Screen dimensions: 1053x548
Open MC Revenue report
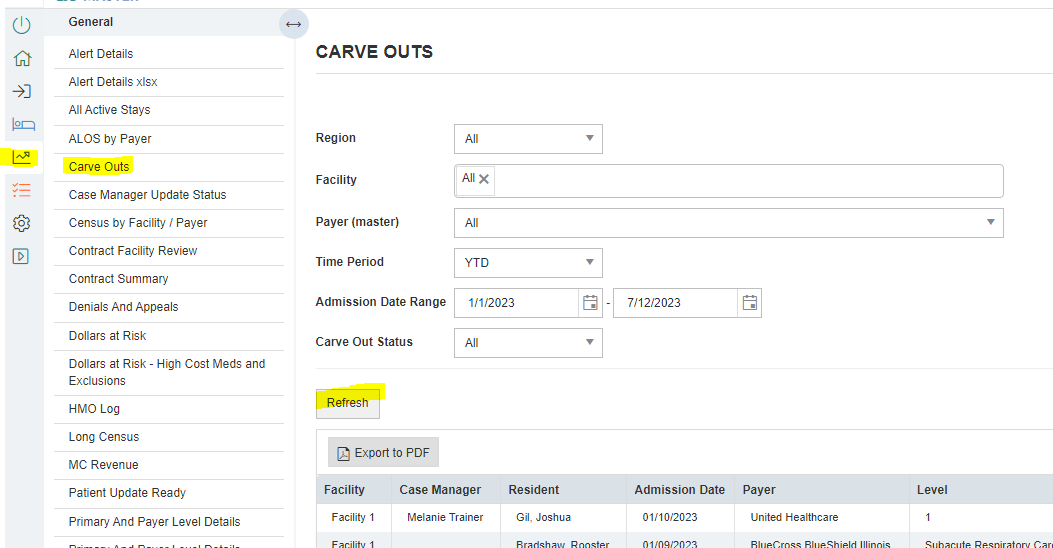103,465
